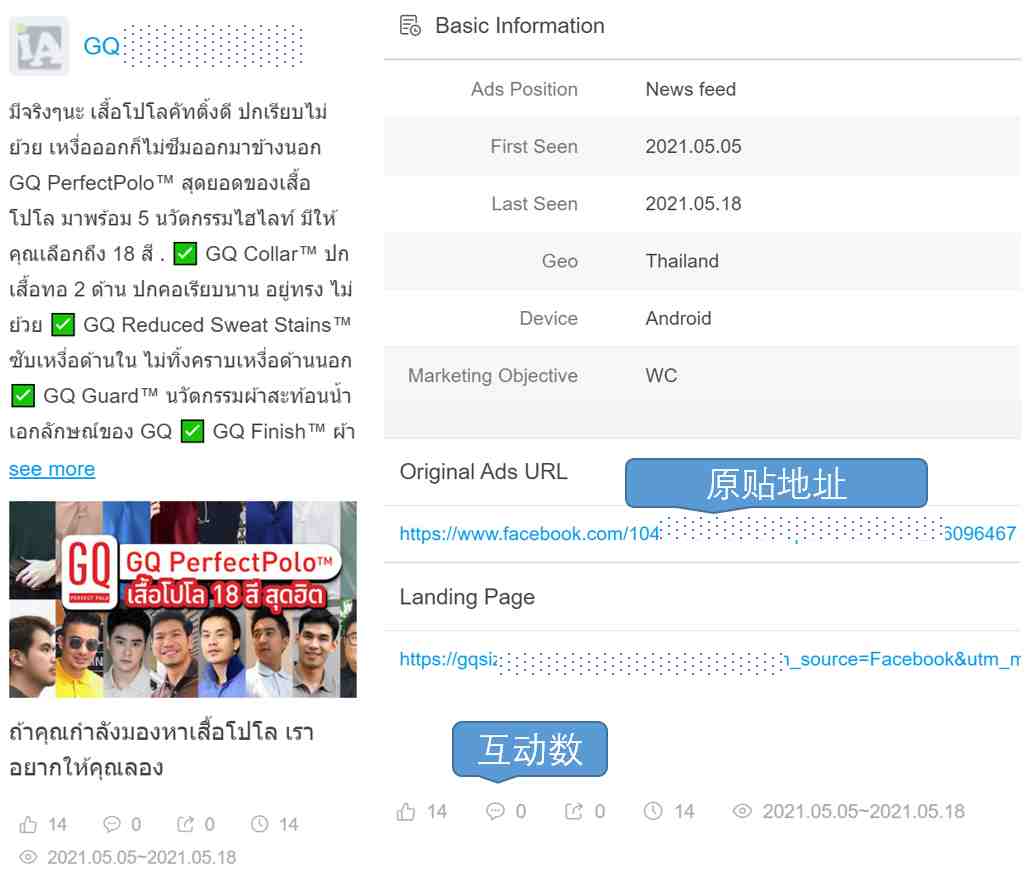
Task: Click the clock icon in the details panel
Action: pyautogui.click(x=653, y=811)
